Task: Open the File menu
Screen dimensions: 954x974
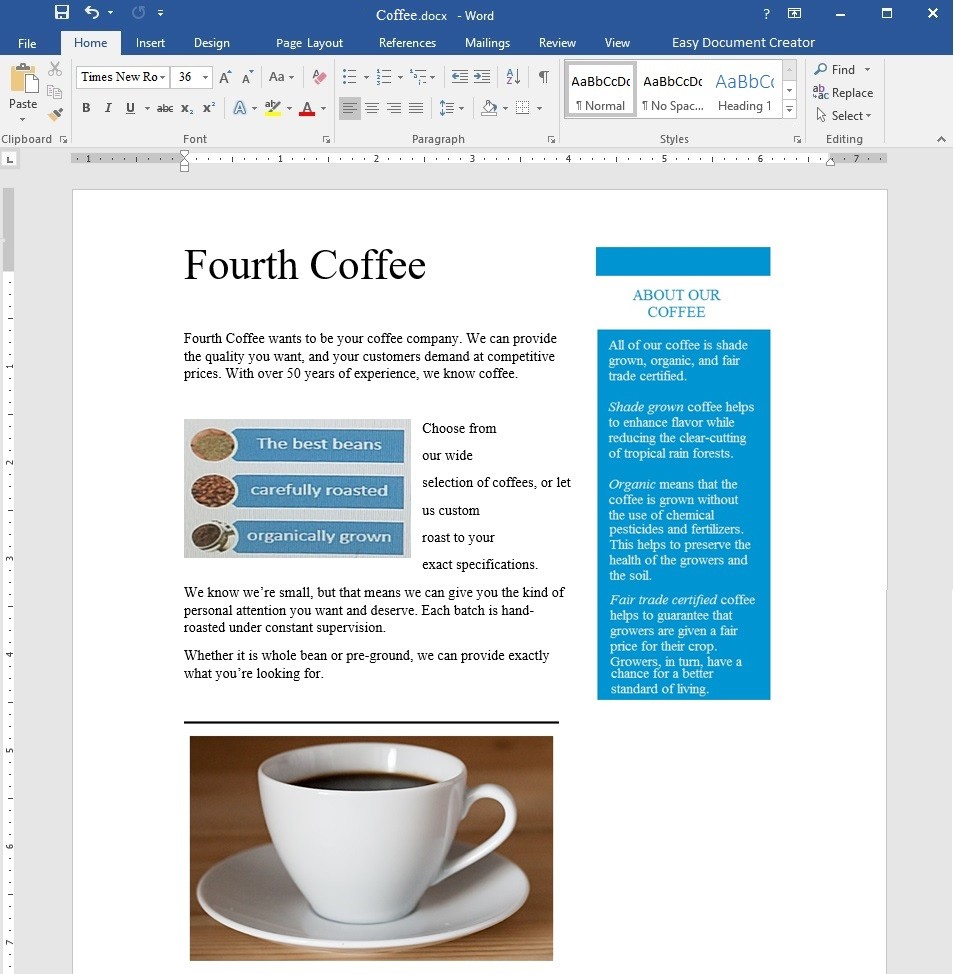Action: point(27,43)
